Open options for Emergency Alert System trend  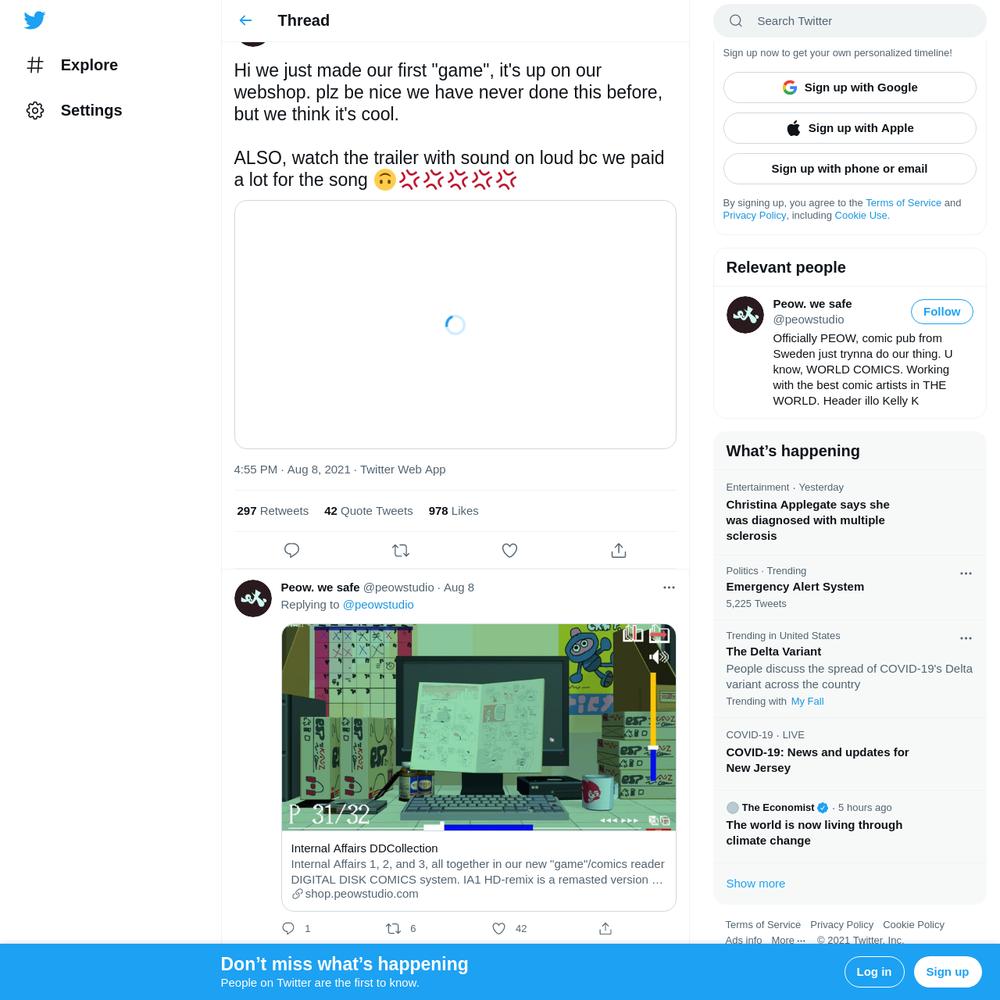point(966,573)
